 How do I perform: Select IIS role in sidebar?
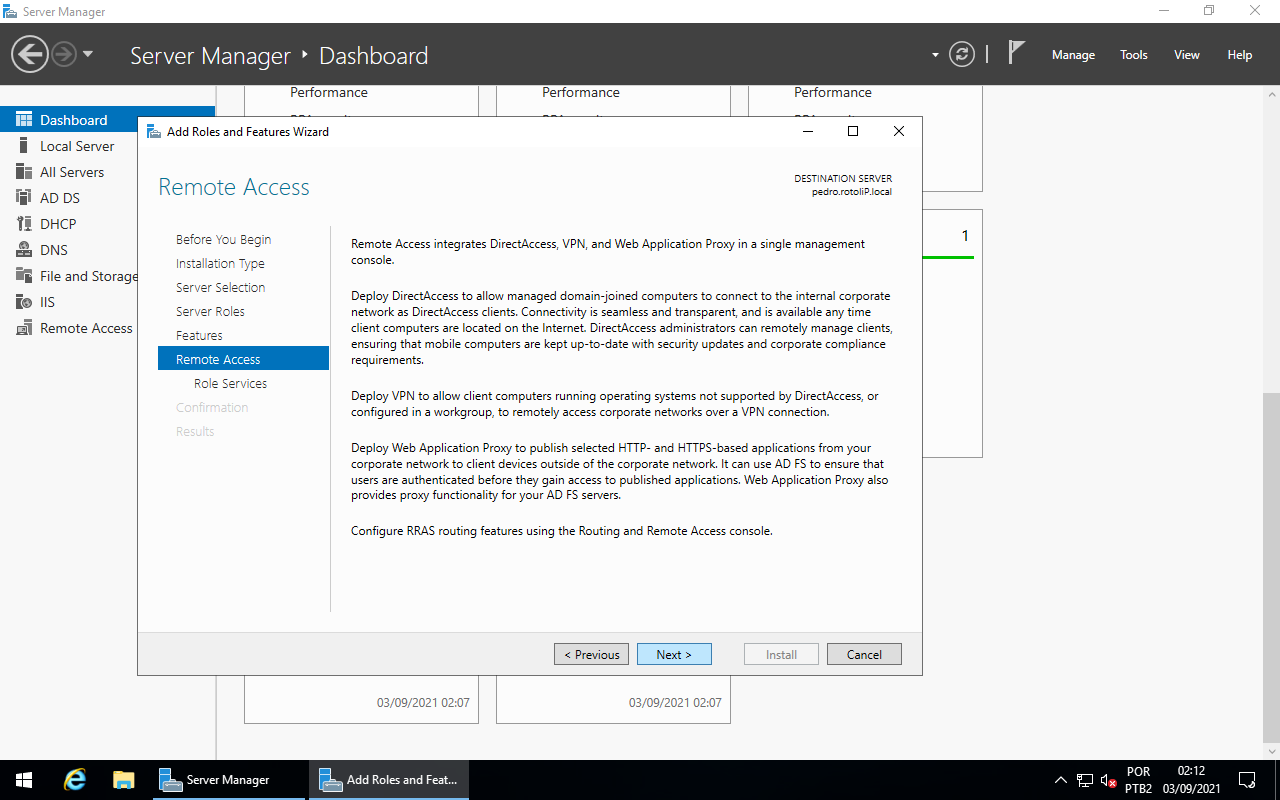47,302
